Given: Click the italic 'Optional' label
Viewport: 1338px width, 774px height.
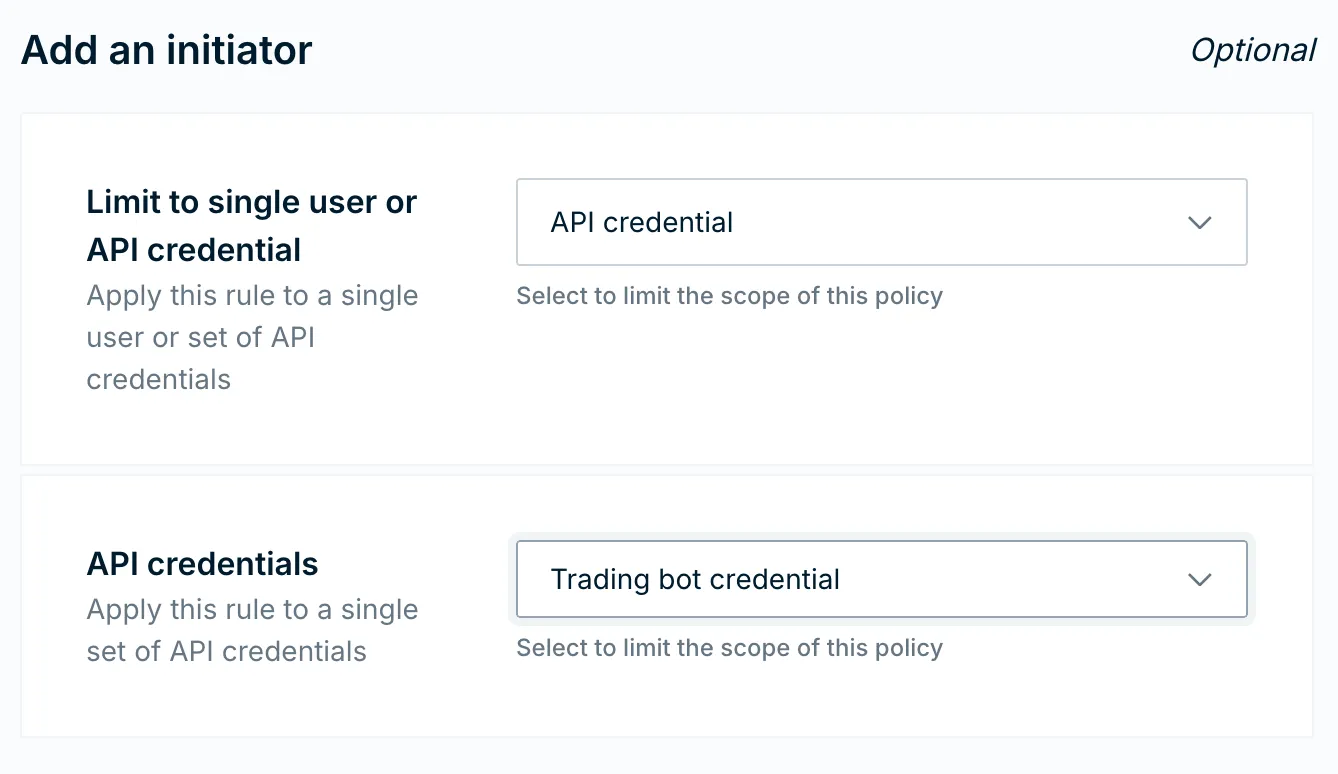Looking at the screenshot, I should (x=1252, y=50).
